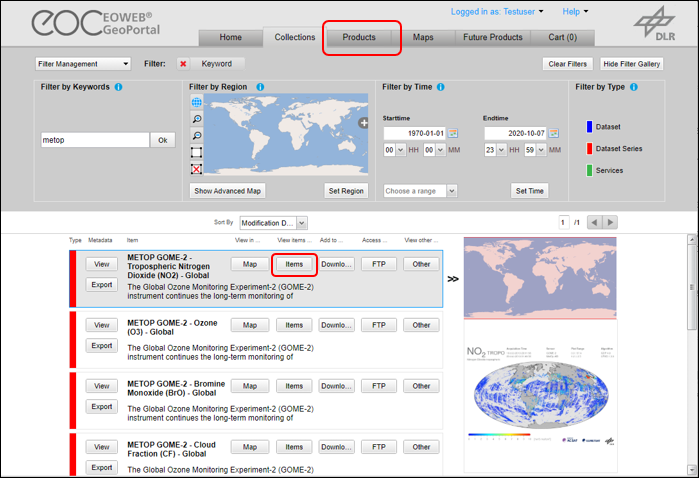Click the NO2 TROPO globe preview image
This screenshot has height=478, width=699.
pyautogui.click(x=540, y=396)
